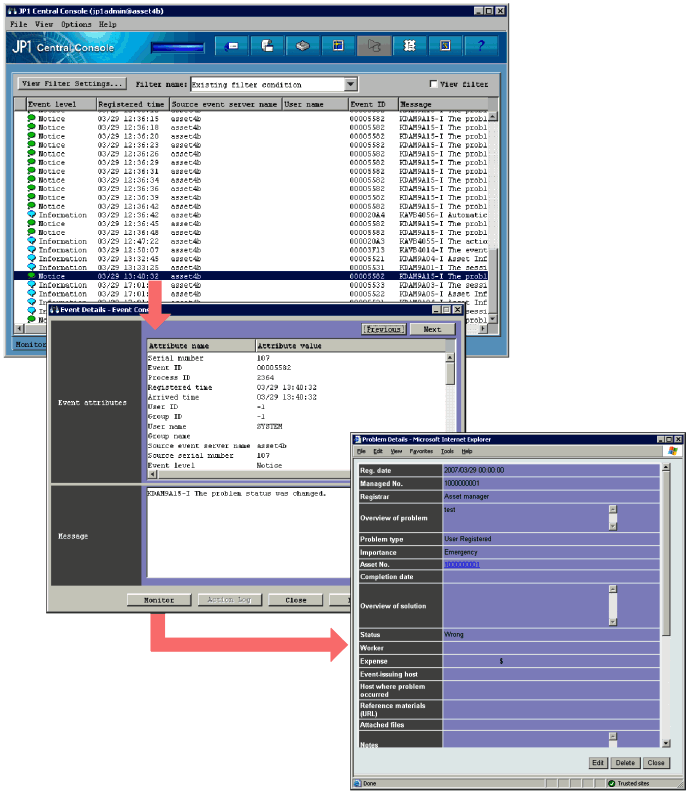
Task: Click the Close button in Problem Details page
Action: coord(656,763)
